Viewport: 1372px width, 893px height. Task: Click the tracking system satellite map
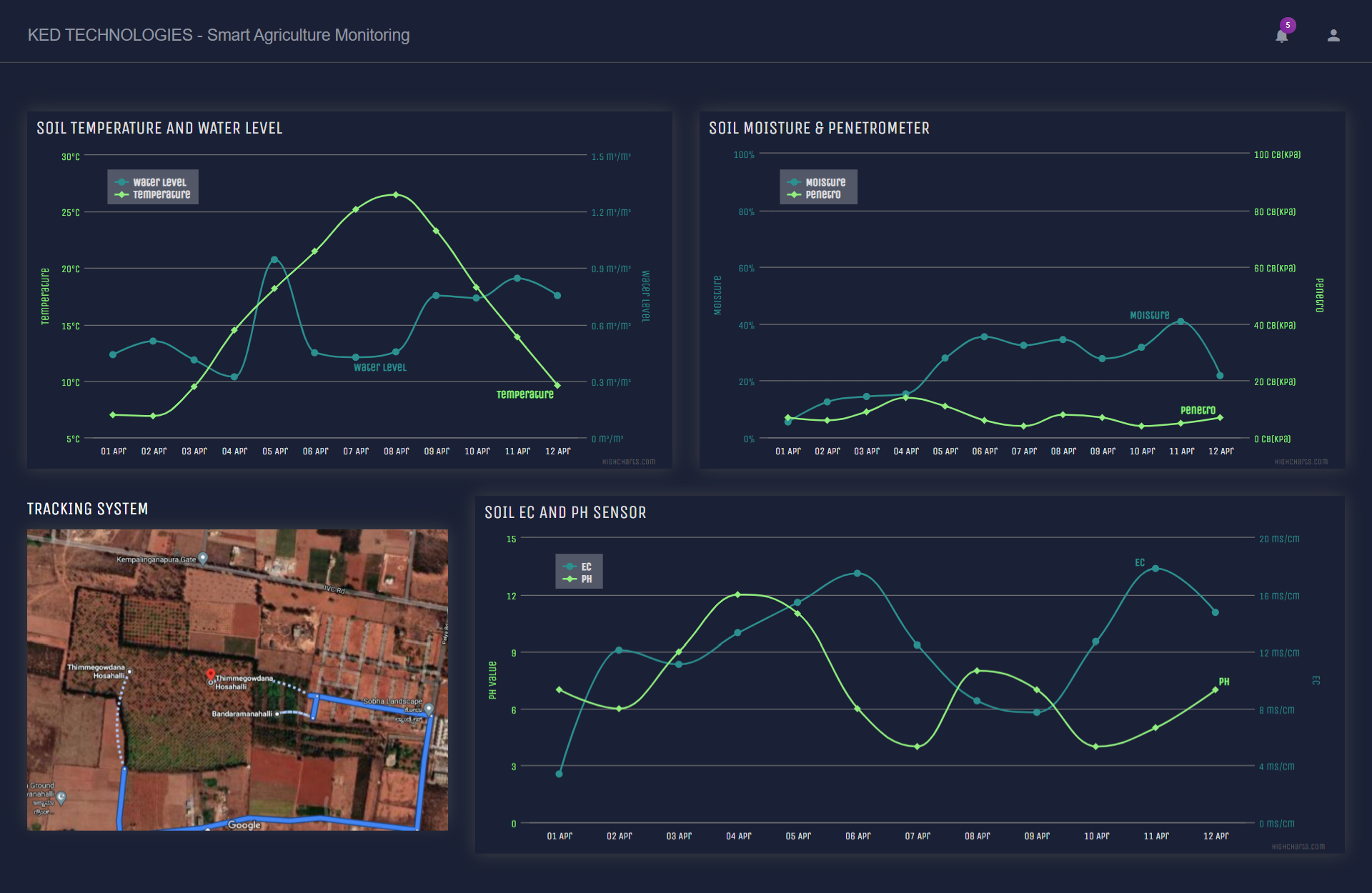237,679
